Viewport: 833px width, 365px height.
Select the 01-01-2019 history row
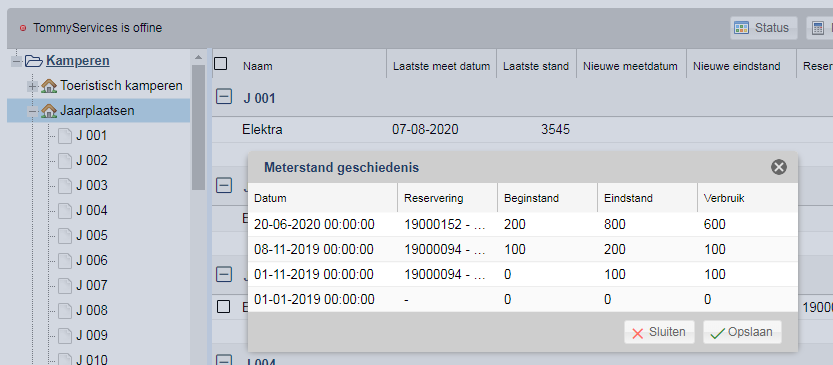(523, 300)
